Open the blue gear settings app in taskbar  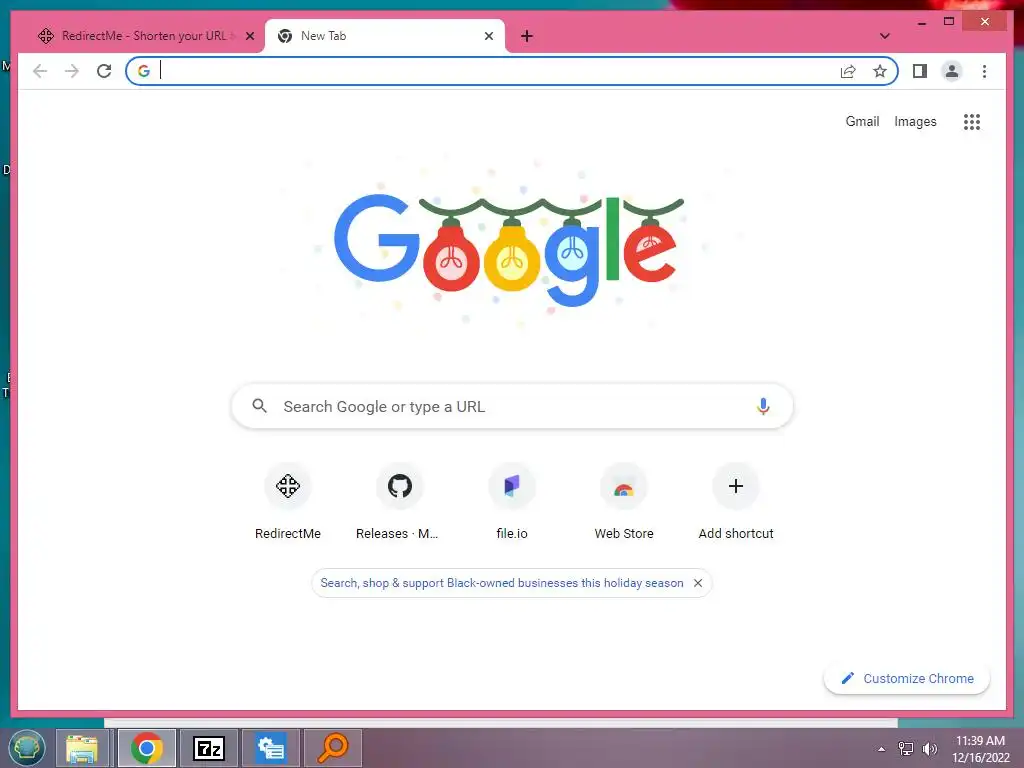[270, 748]
